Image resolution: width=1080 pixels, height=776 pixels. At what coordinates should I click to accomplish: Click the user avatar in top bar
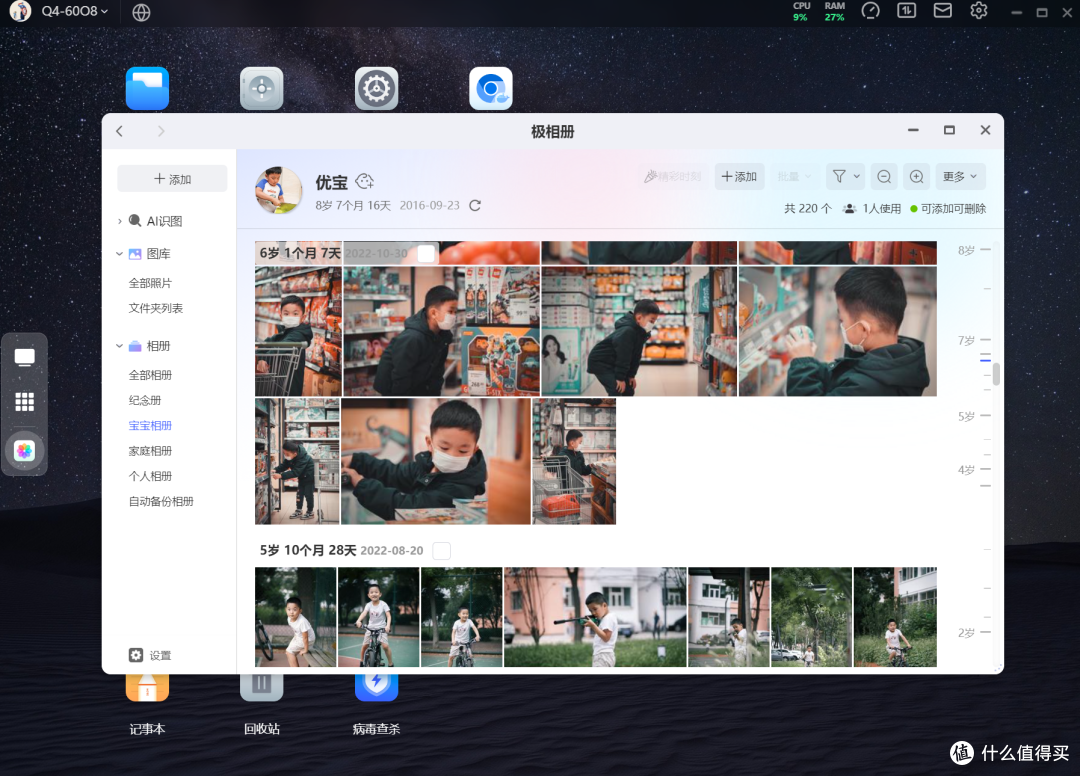pyautogui.click(x=20, y=11)
